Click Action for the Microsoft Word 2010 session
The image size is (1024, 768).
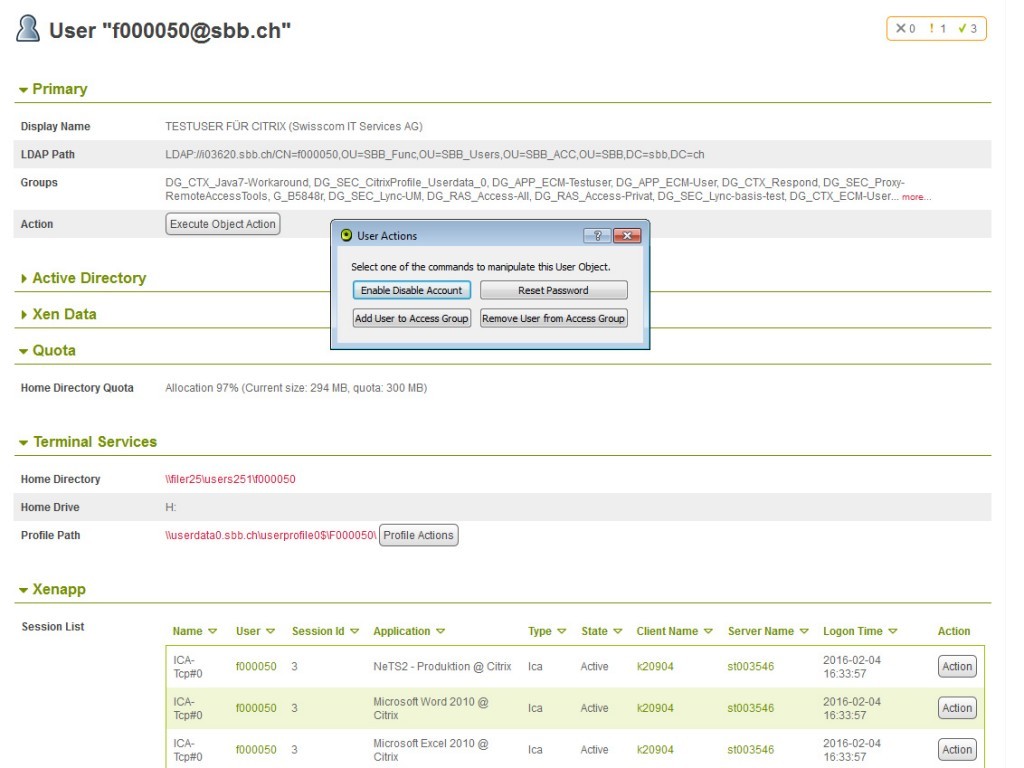956,708
